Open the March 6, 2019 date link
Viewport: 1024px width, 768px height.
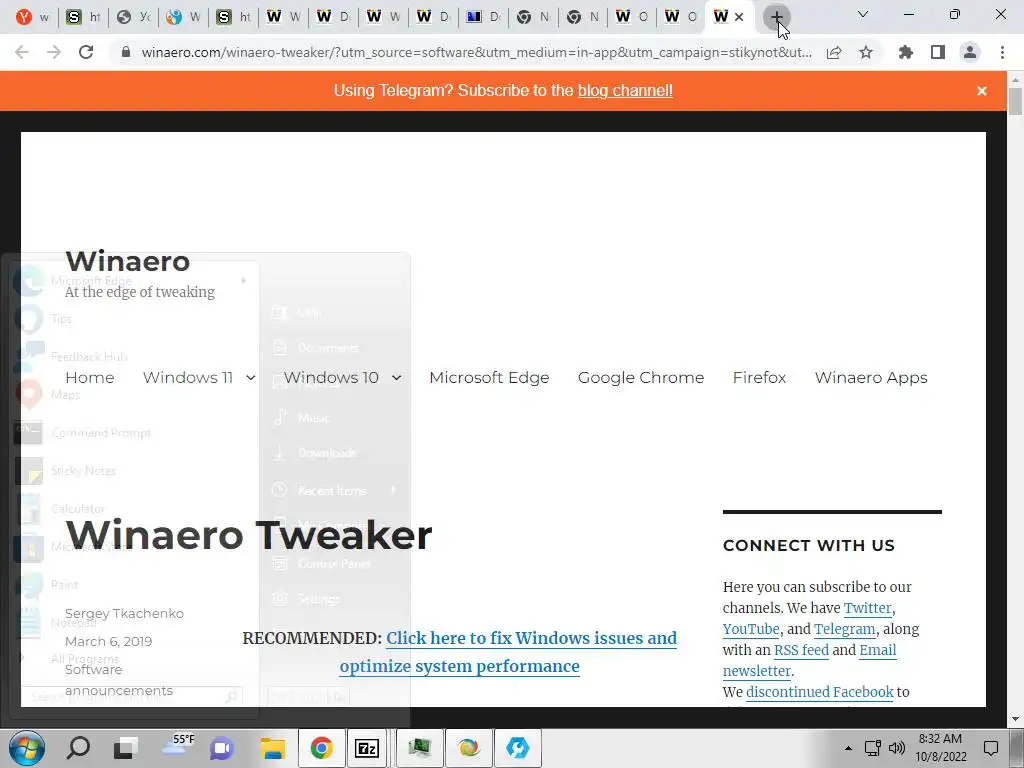click(x=108, y=641)
